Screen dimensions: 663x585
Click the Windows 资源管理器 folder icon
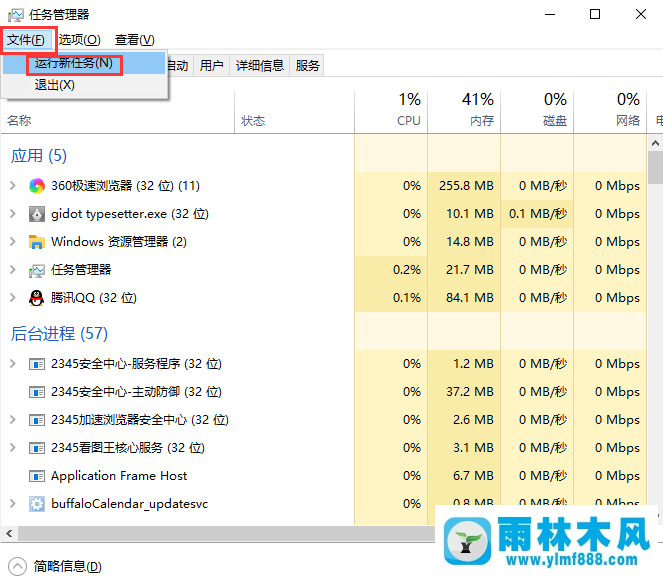click(x=37, y=242)
